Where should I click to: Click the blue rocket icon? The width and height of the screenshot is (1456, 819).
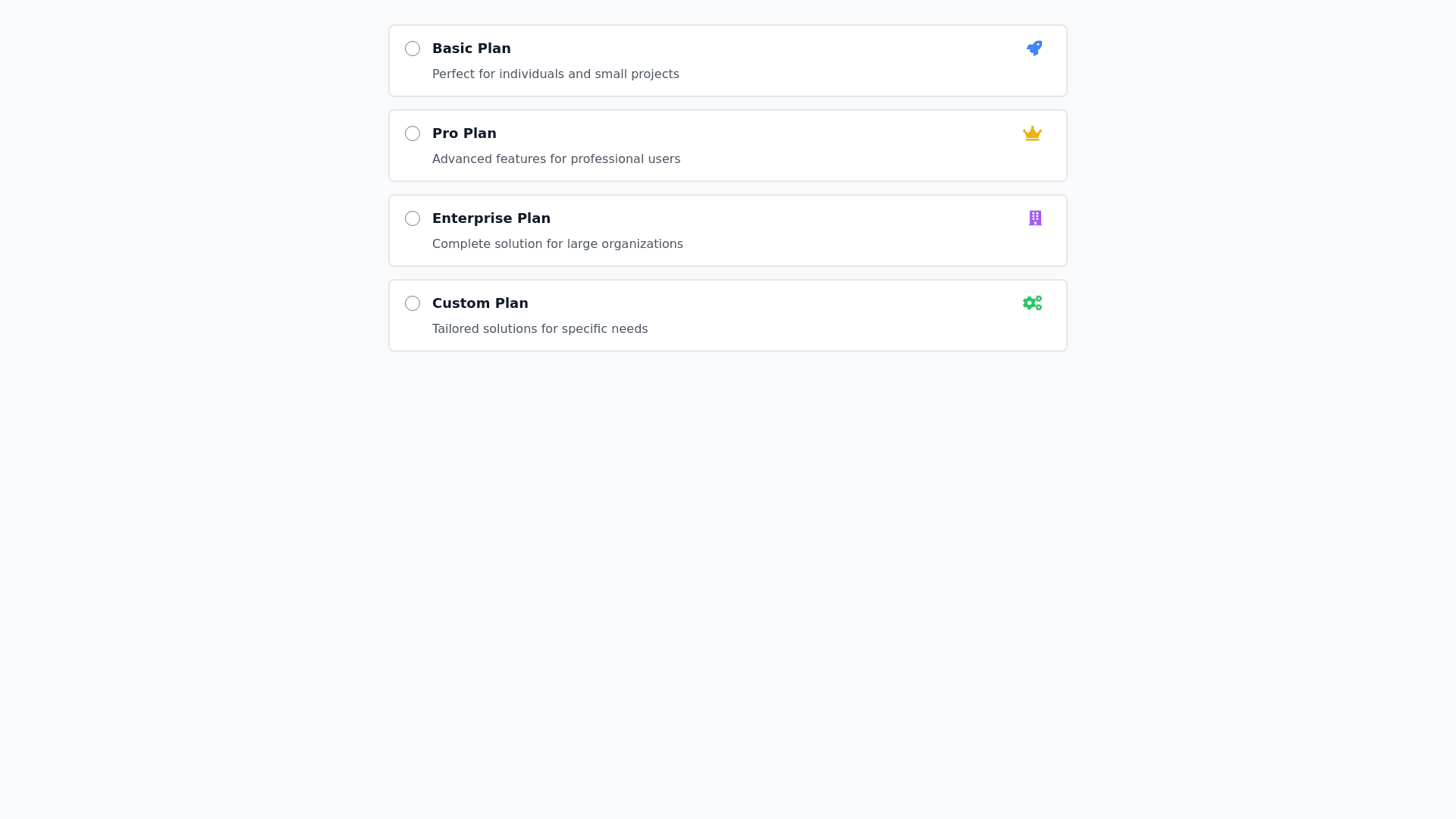1034,49
